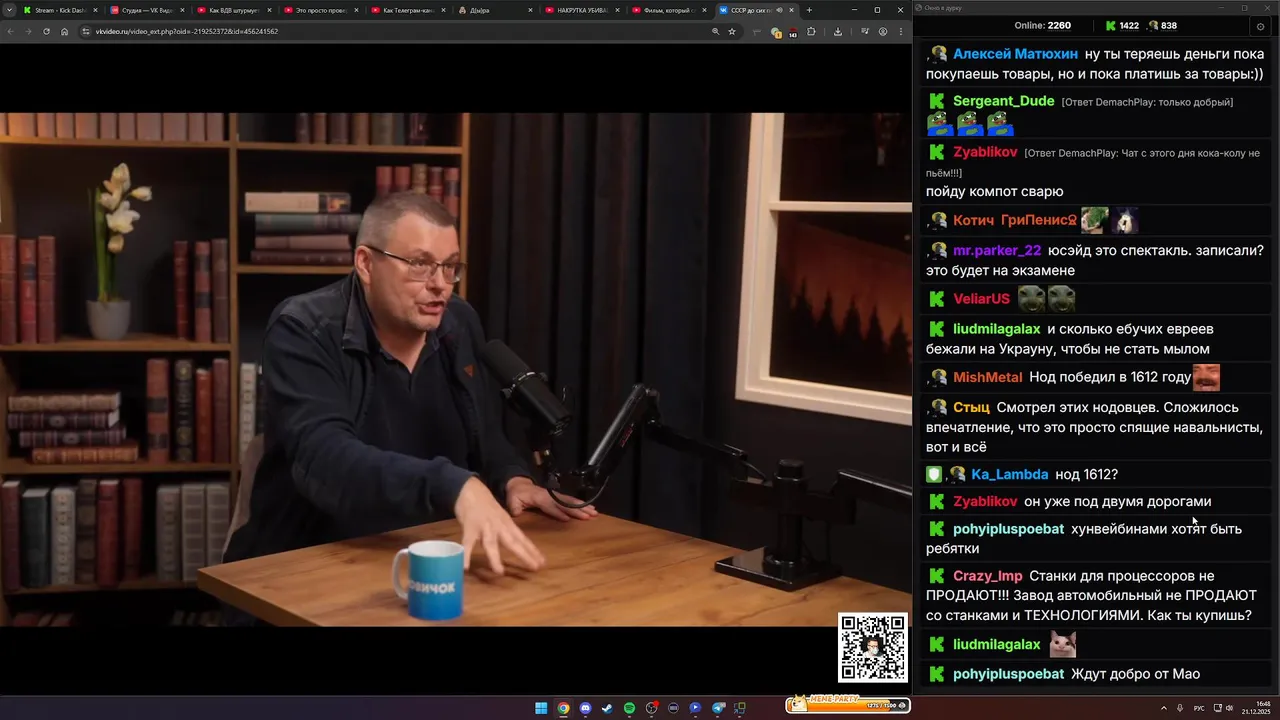The width and height of the screenshot is (1280, 720).
Task: Click the video player frame
Action: (x=456, y=369)
